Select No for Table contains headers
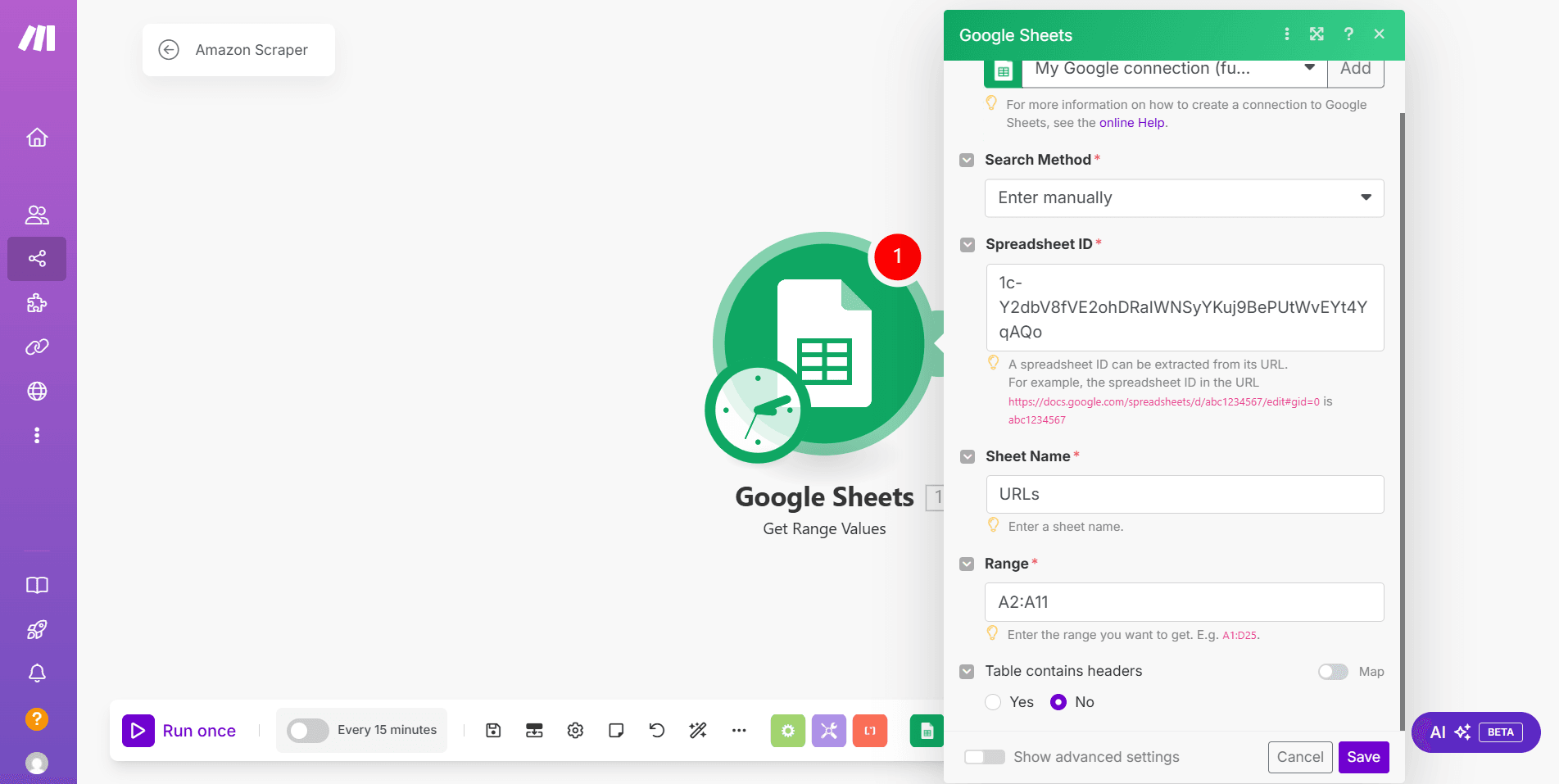Screen dimensions: 1559x784 [1058, 702]
